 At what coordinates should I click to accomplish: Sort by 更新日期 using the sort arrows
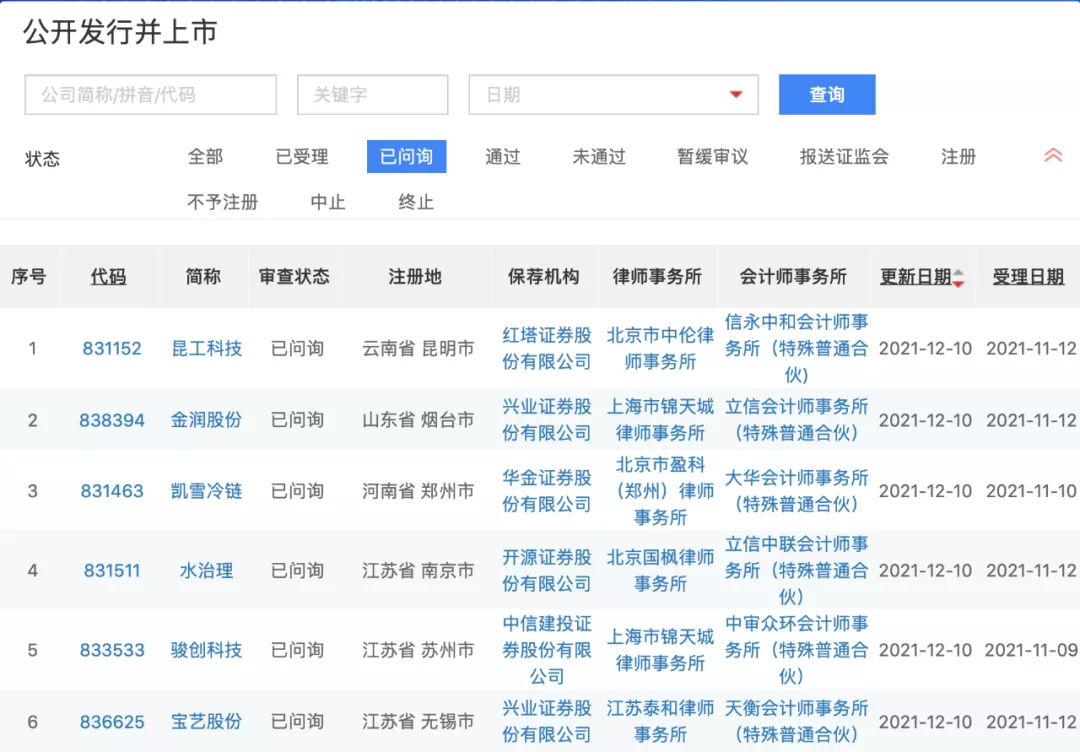958,278
